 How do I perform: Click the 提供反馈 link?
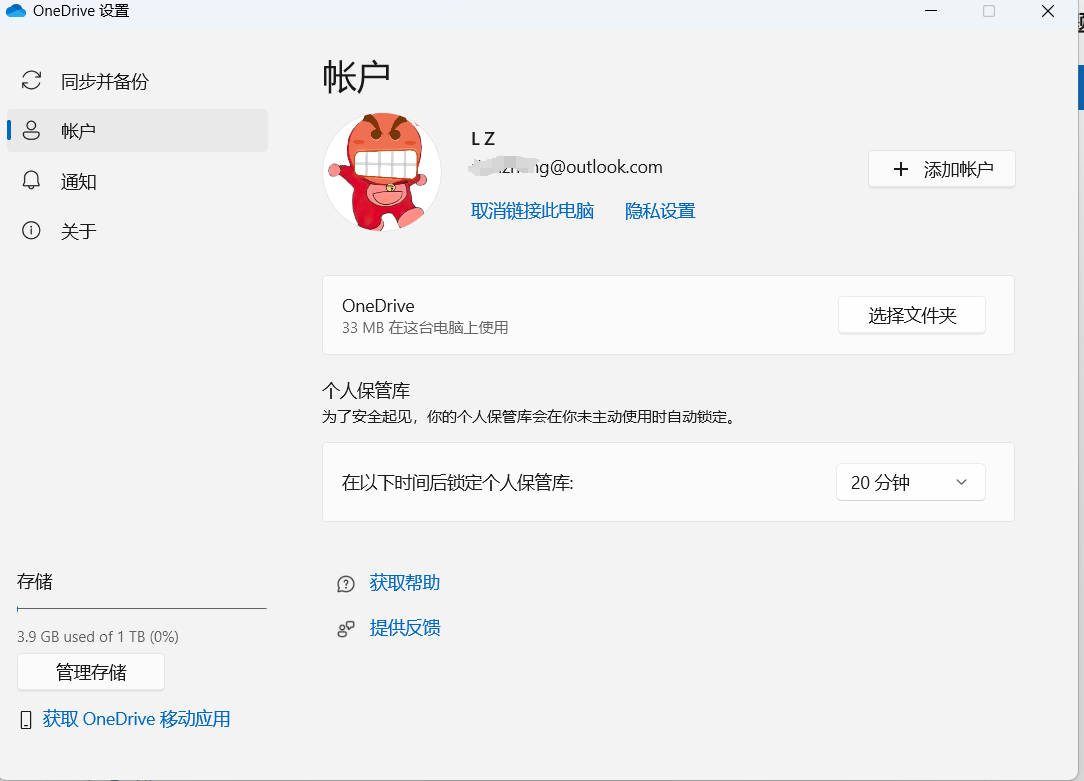click(x=405, y=628)
